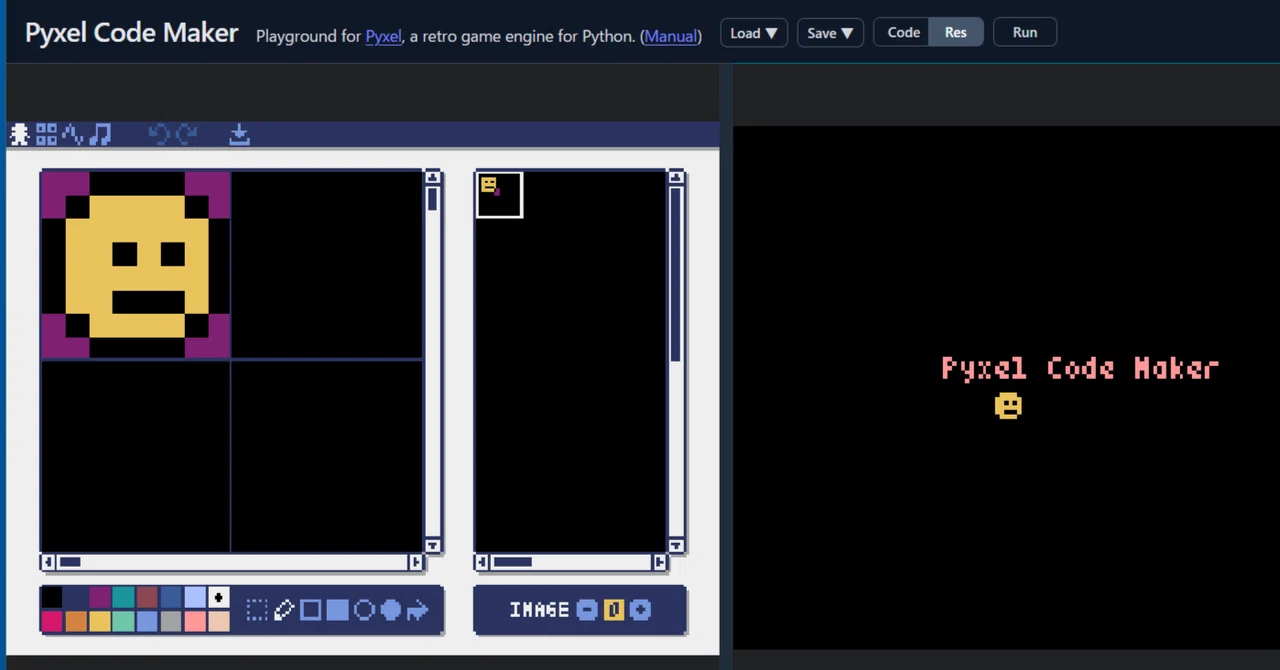
Task: Pick the salmon pink color swatch
Action: click(x=196, y=622)
